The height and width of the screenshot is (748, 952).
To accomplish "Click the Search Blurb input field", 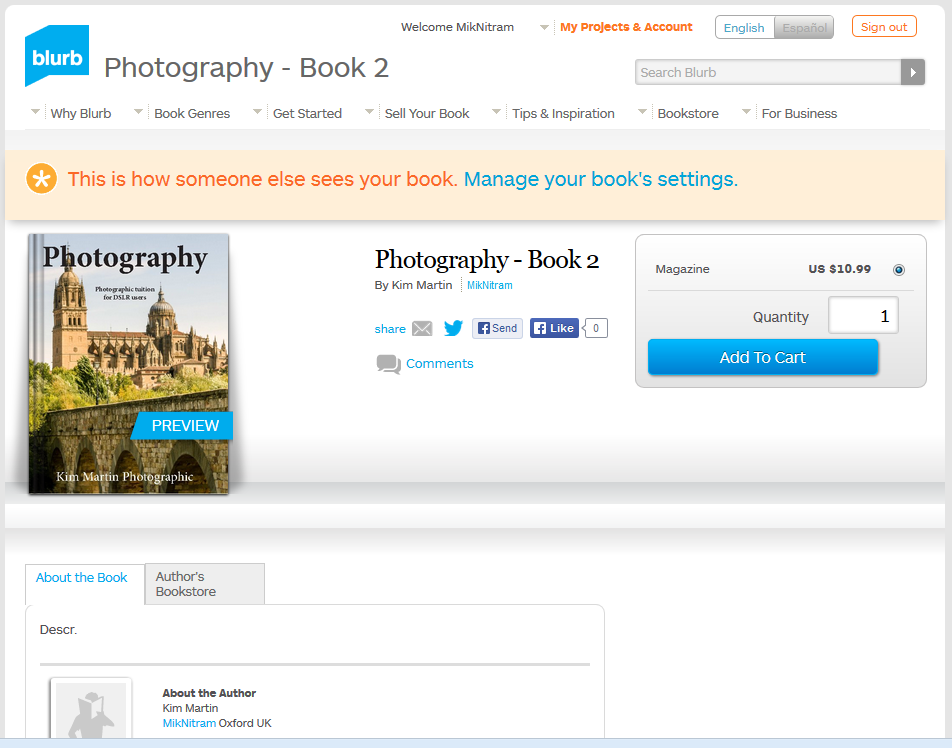I will point(768,72).
